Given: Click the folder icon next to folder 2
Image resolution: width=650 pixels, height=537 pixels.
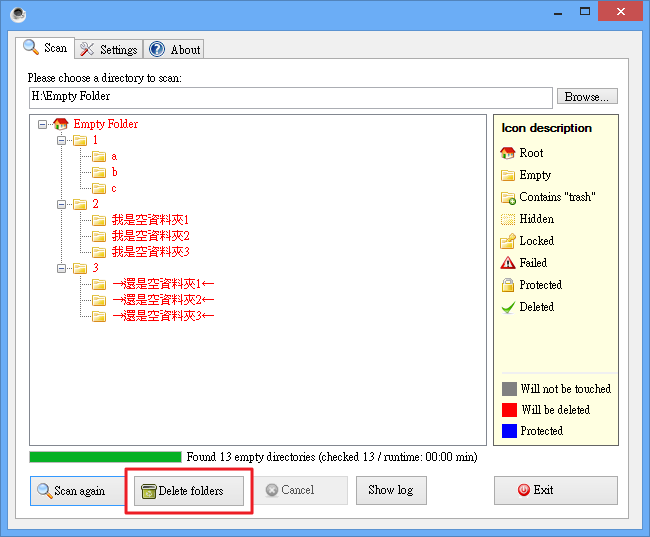Looking at the screenshot, I should pos(80,204).
